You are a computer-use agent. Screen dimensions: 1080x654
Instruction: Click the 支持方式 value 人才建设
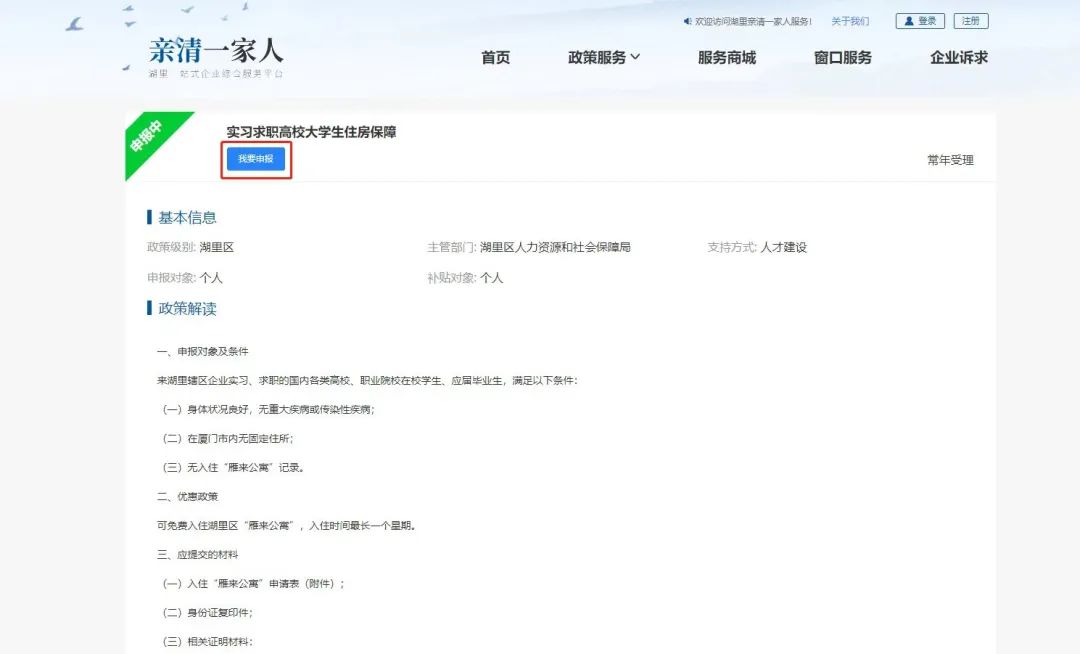click(x=783, y=247)
